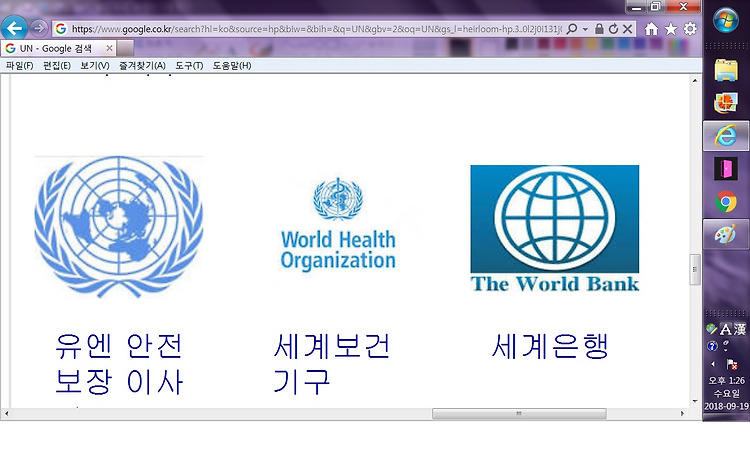Screen dimensions: 750x472
Task: Click the horizontal scrollbar right arrow
Action: point(682,414)
